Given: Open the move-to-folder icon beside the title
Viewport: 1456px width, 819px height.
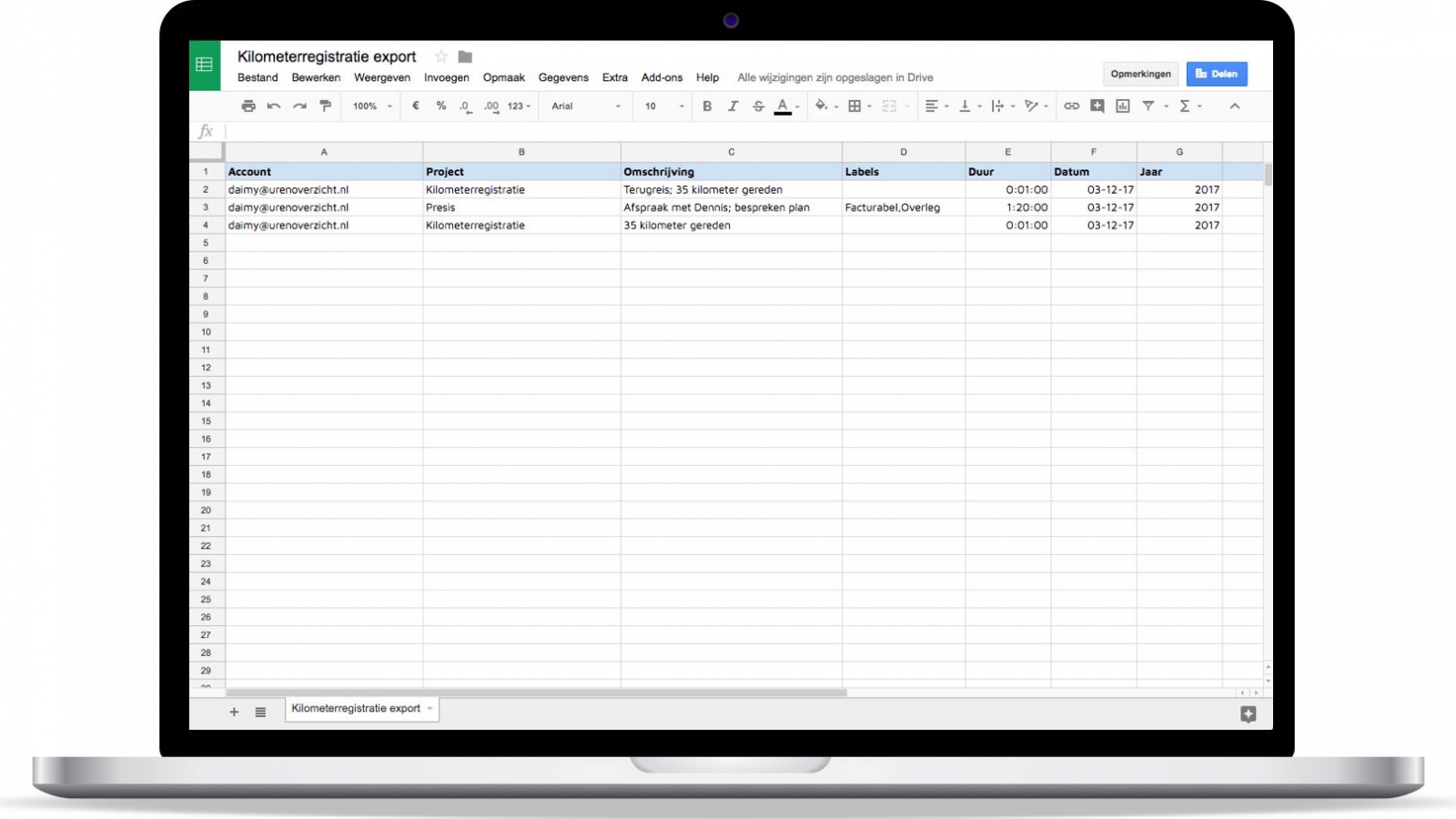Looking at the screenshot, I should click(x=465, y=56).
